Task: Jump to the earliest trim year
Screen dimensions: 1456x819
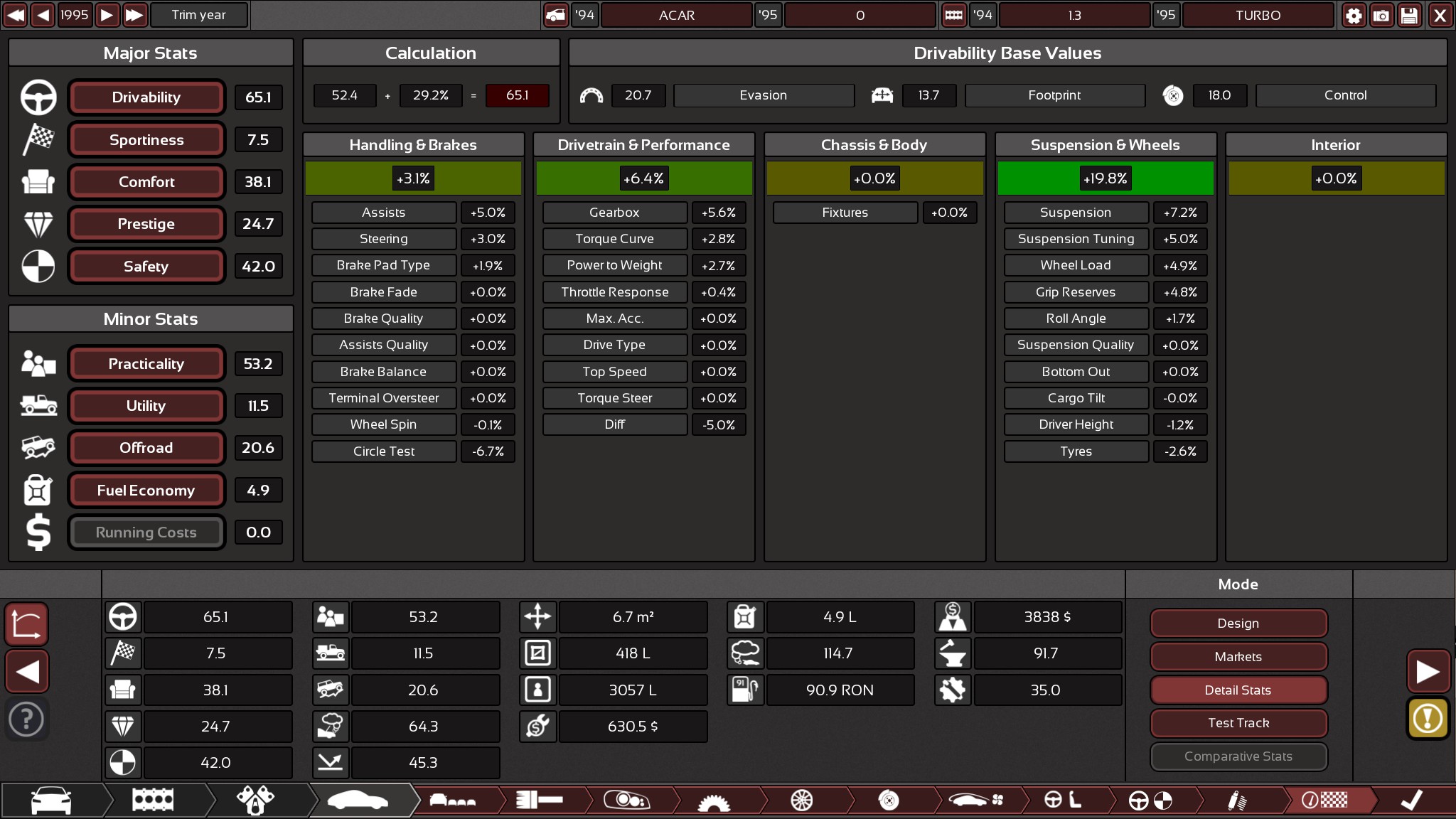Action: click(15, 15)
